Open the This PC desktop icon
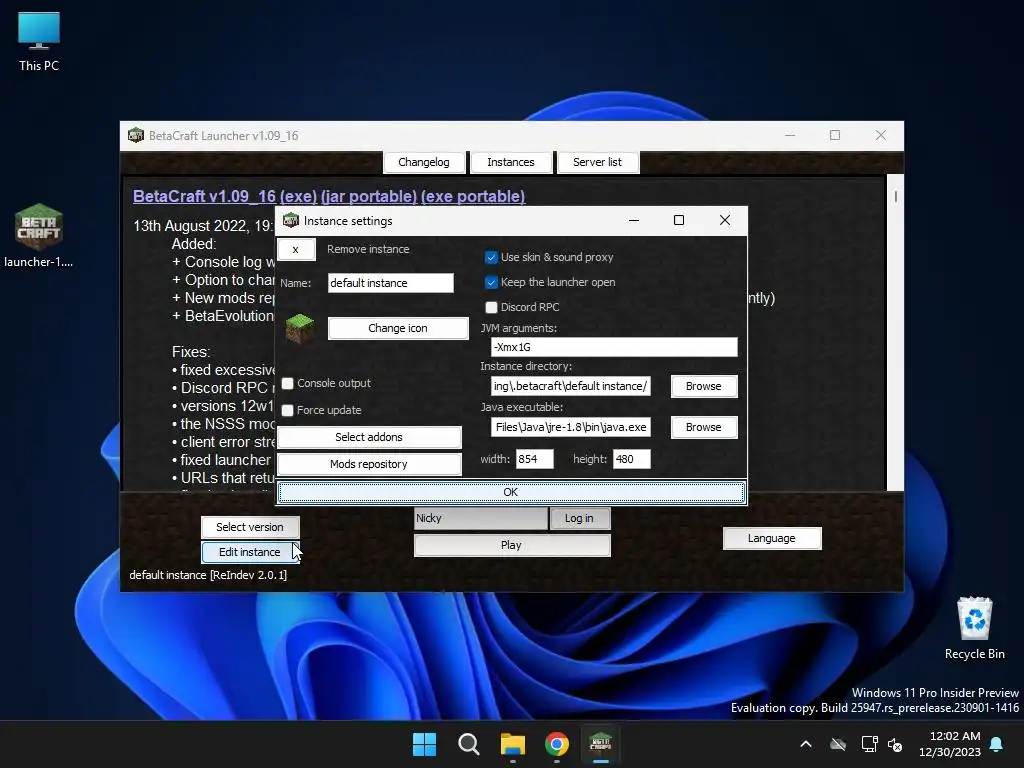 click(x=39, y=42)
